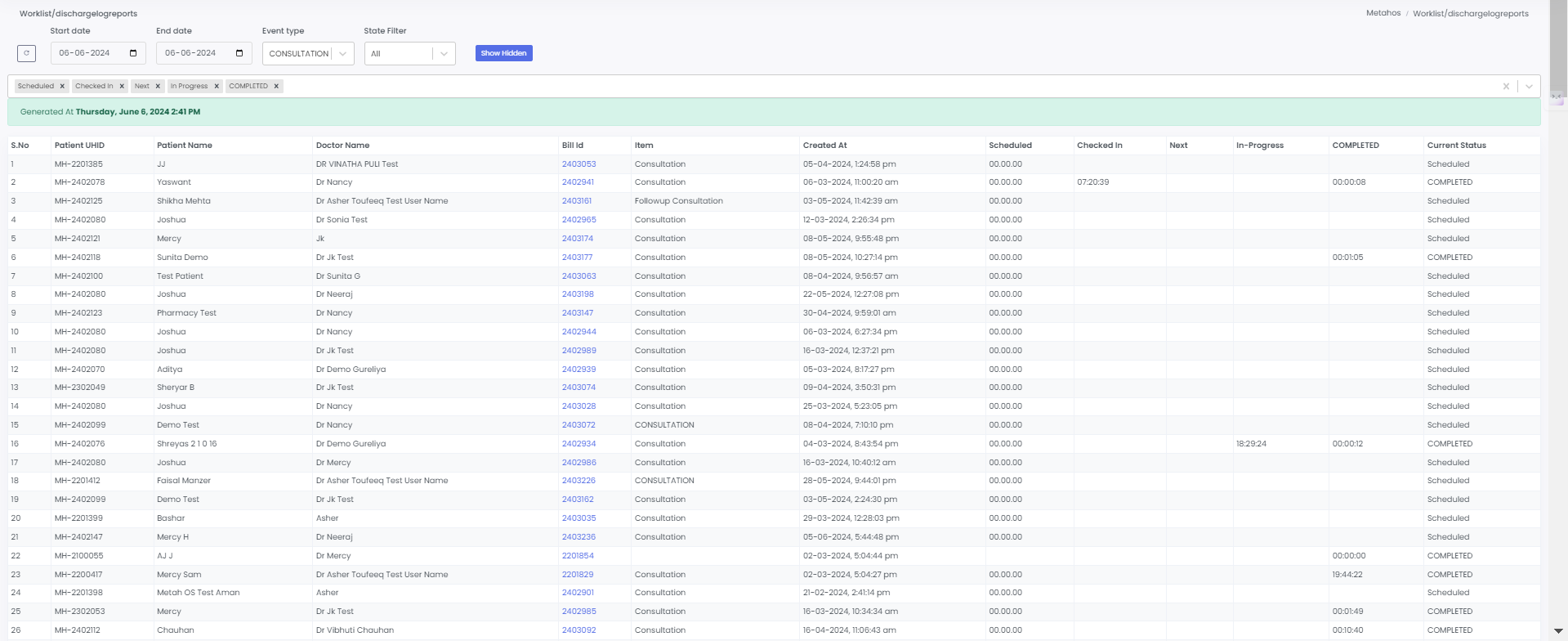Click the Show Hidden button
This screenshot has height=641, width=1568.
point(504,53)
